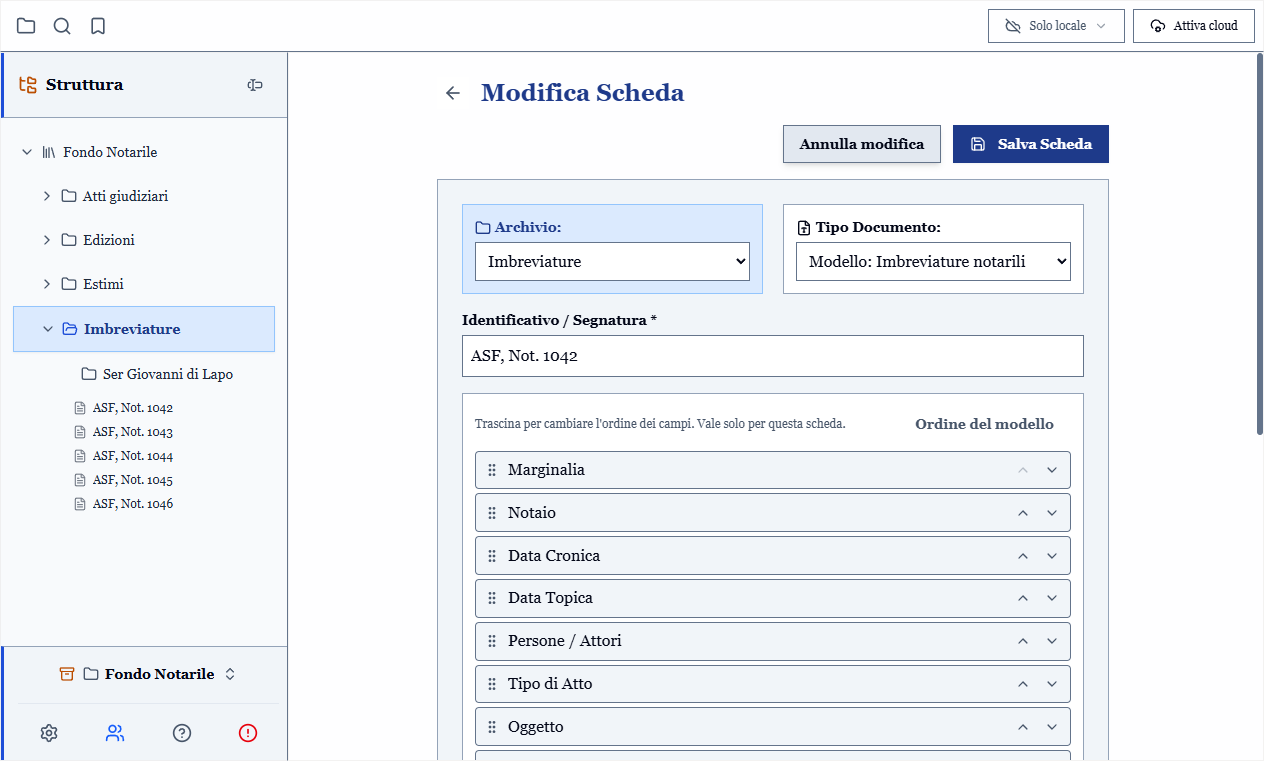Collapse the Struttura sidebar panel icon
1264x761 pixels.
[x=255, y=85]
